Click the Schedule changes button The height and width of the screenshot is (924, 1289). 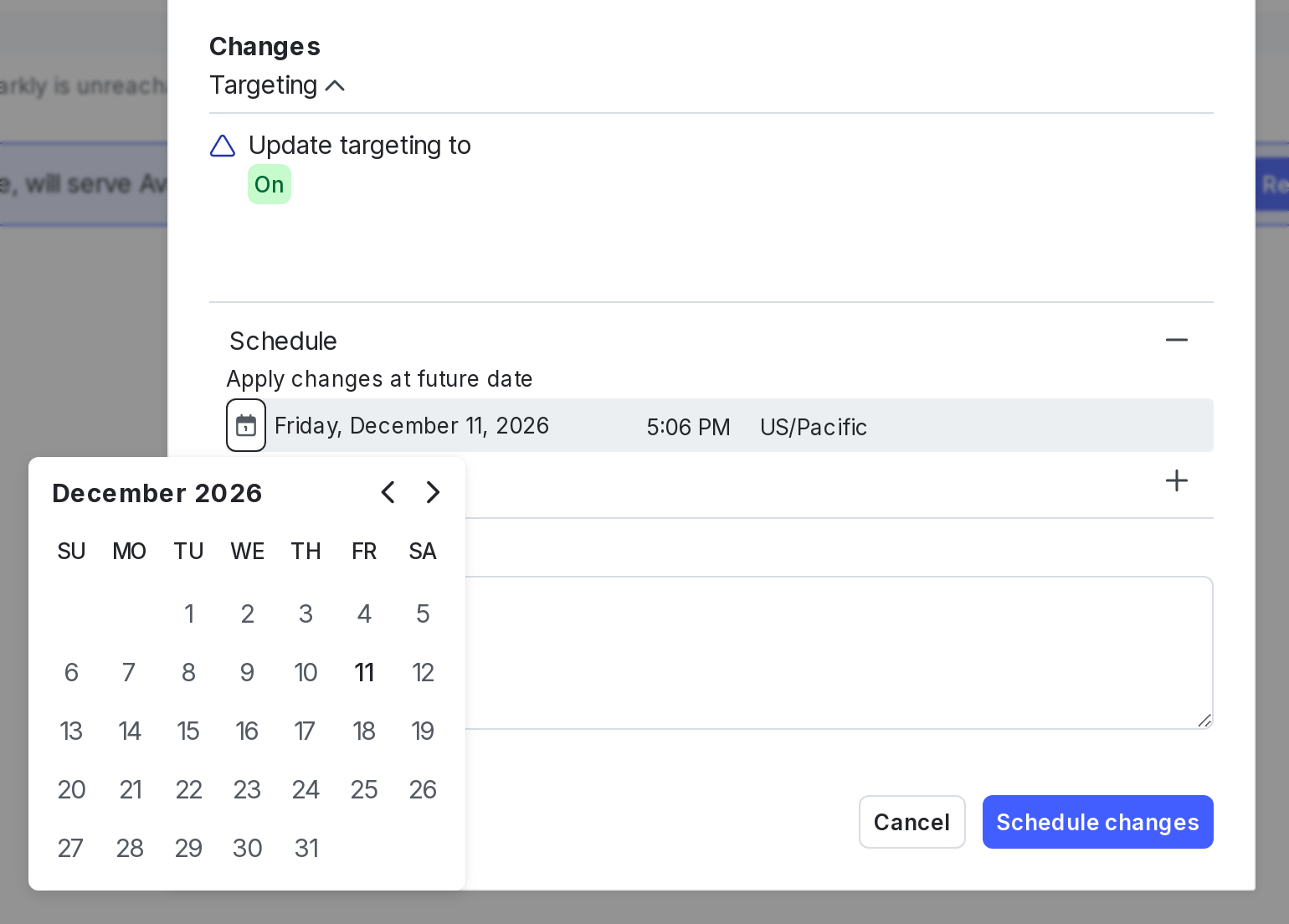click(1098, 822)
